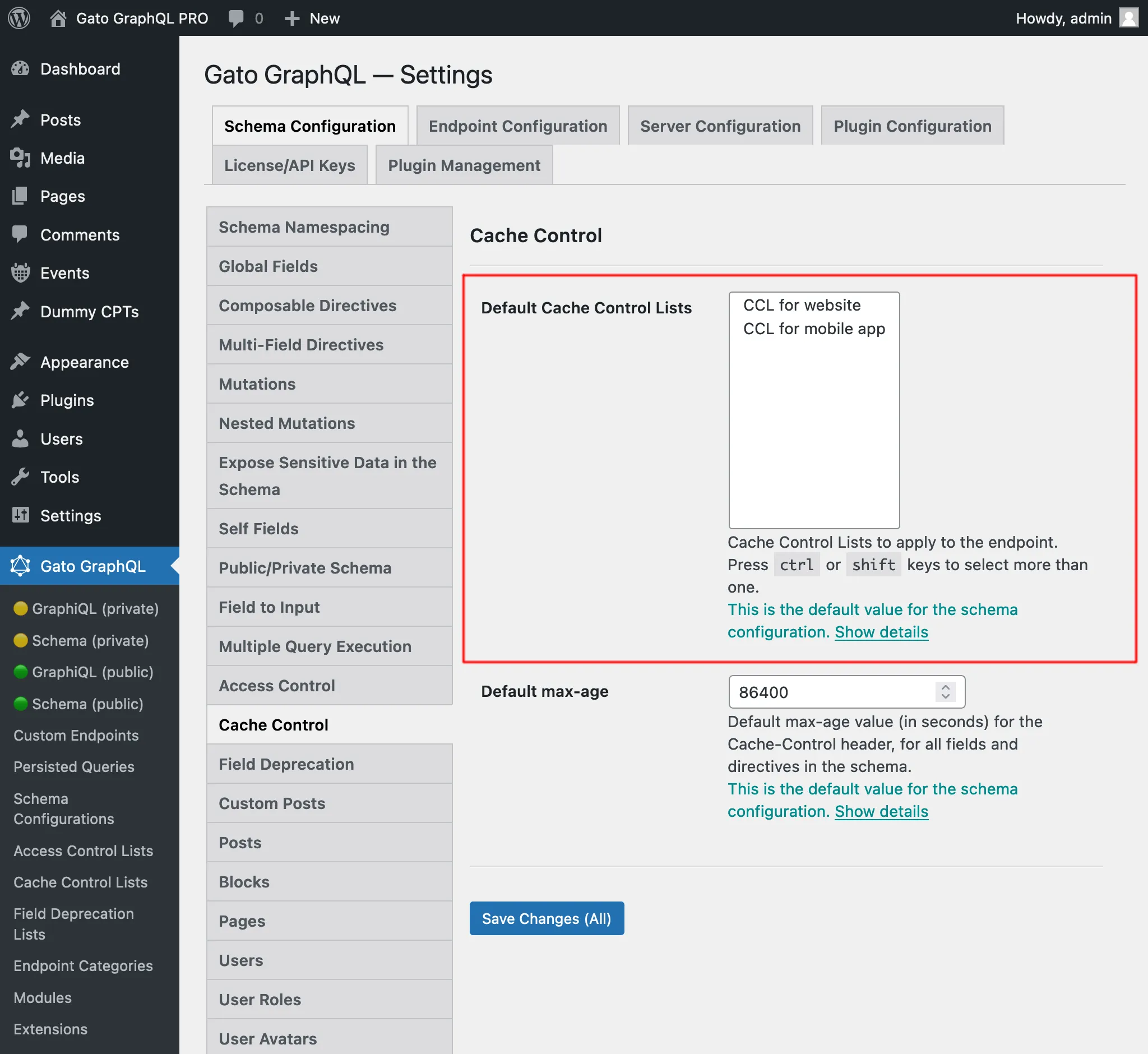Open the License/API Keys tab

click(290, 165)
